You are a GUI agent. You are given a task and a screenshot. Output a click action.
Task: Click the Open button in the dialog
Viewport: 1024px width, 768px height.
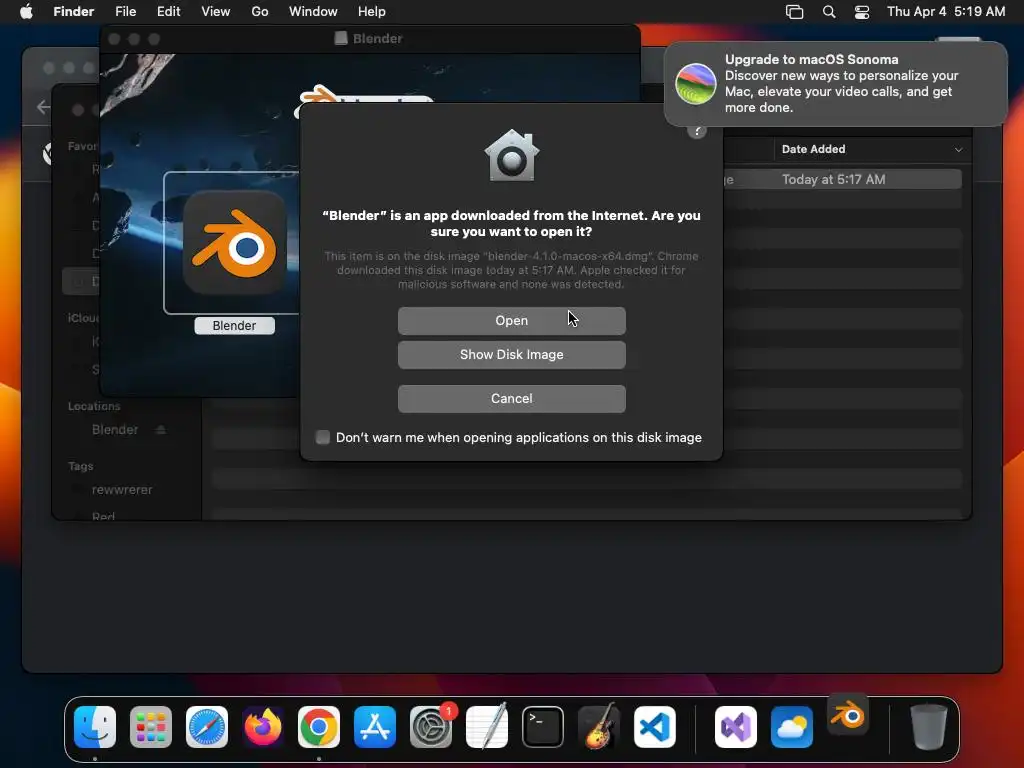click(x=511, y=321)
